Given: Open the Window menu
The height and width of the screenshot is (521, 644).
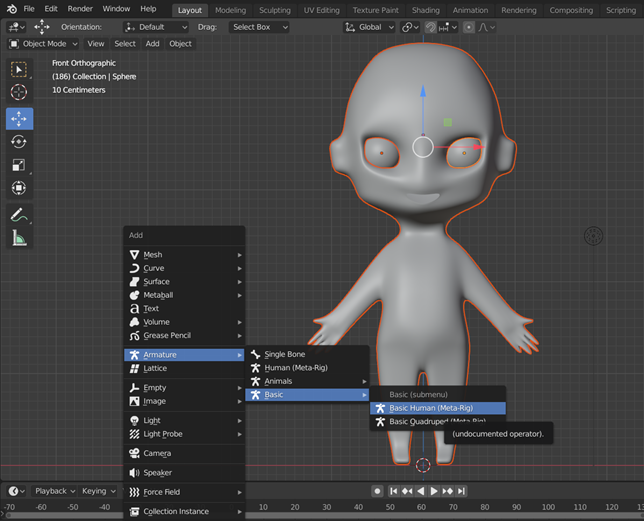Looking at the screenshot, I should tap(116, 9).
